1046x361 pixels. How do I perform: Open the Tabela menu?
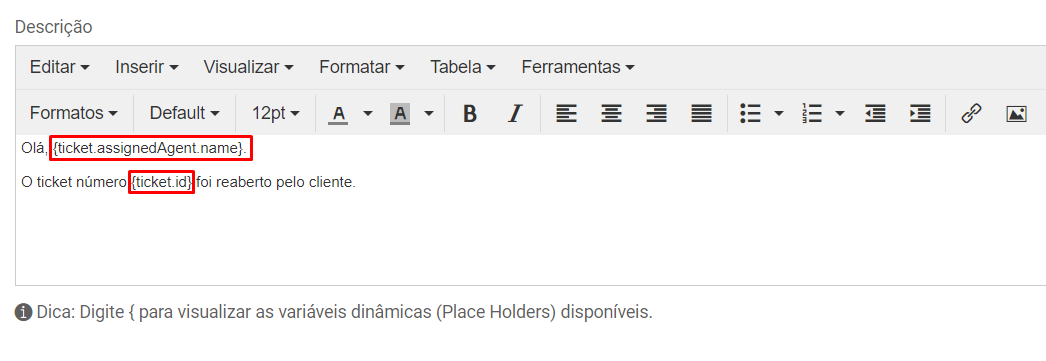click(x=462, y=67)
